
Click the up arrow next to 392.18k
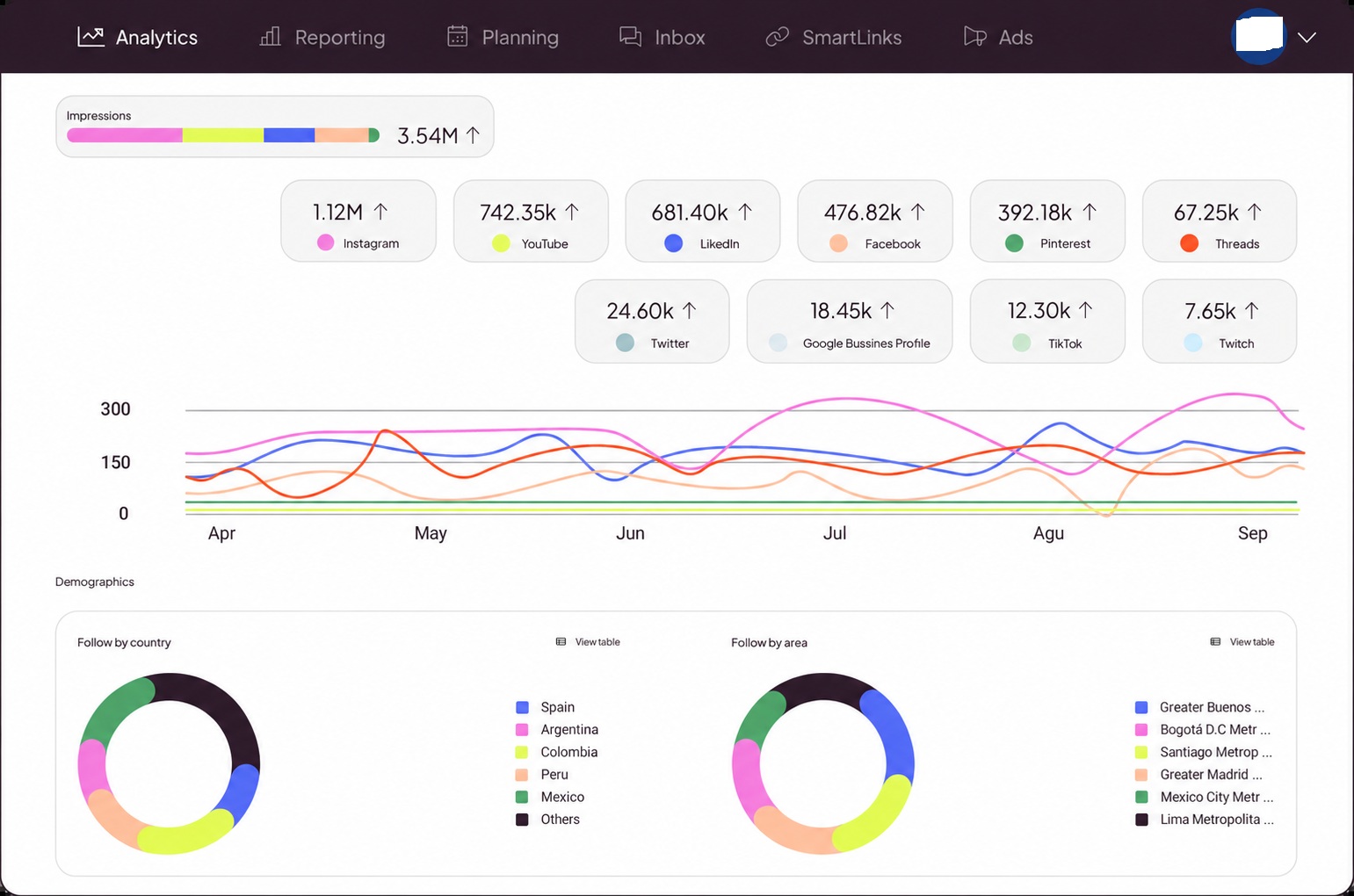tap(1090, 212)
